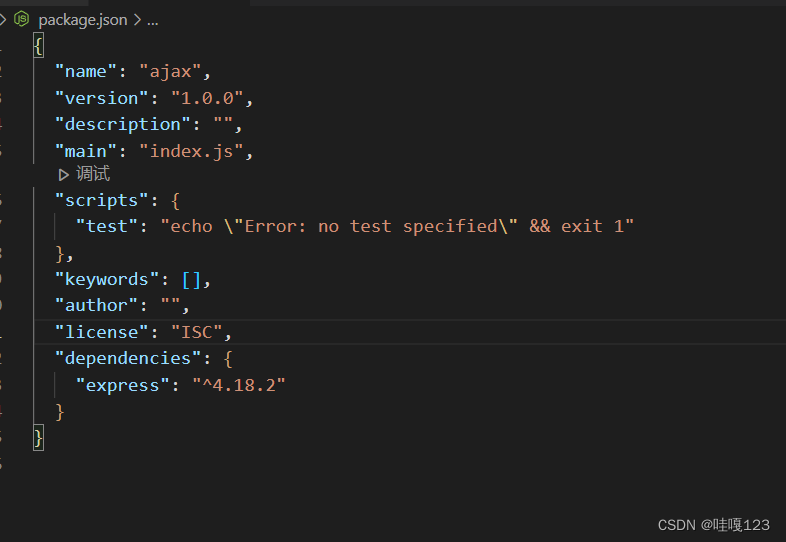Click the "index.js" value
786x542 pixels.
191,151
